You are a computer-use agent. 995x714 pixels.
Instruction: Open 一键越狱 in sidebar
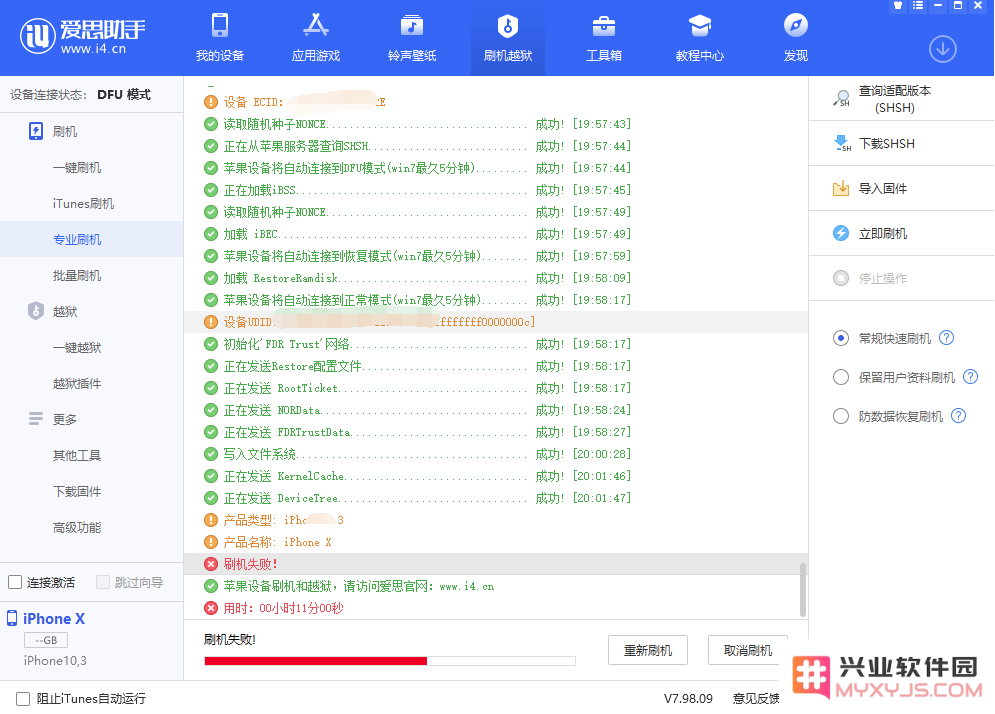tap(77, 347)
